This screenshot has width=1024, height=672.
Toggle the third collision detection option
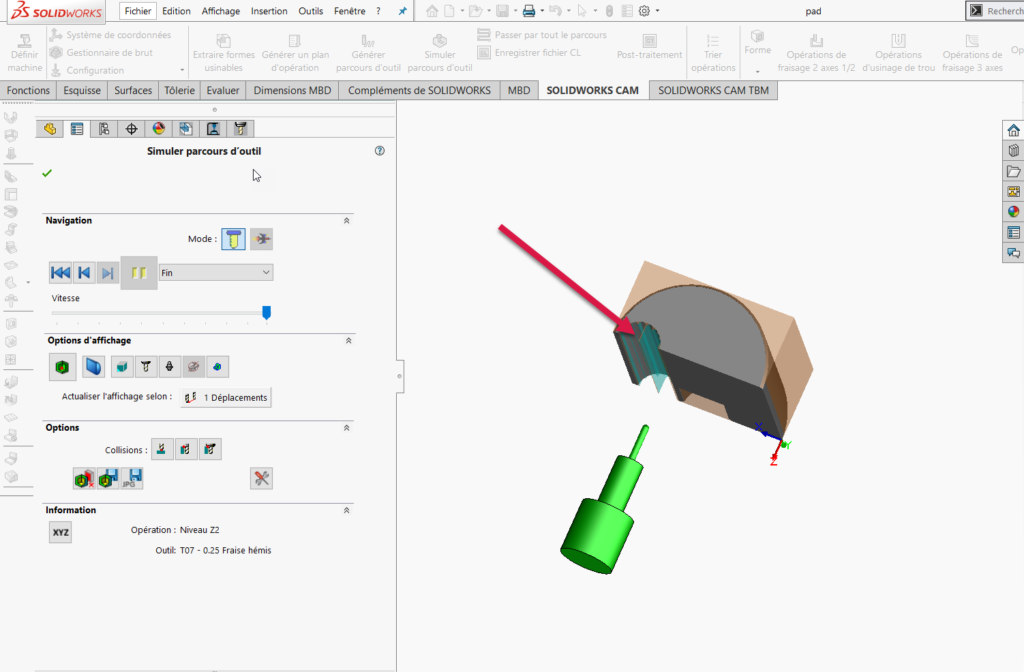coord(210,449)
